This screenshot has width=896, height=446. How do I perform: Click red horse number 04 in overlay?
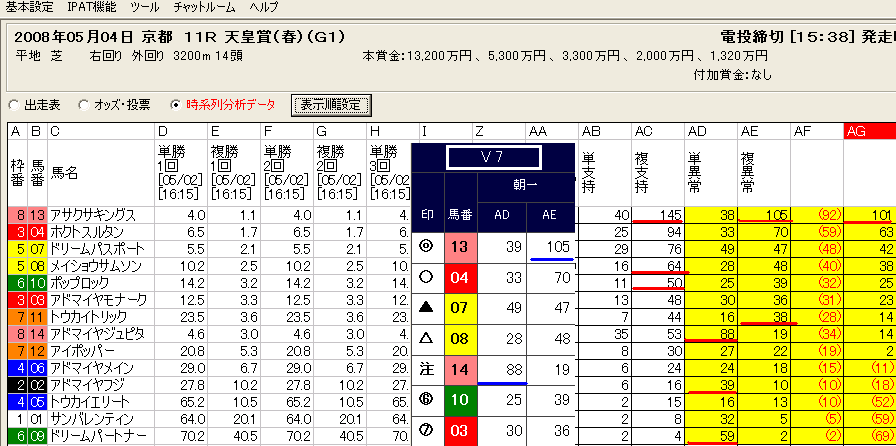click(x=460, y=277)
